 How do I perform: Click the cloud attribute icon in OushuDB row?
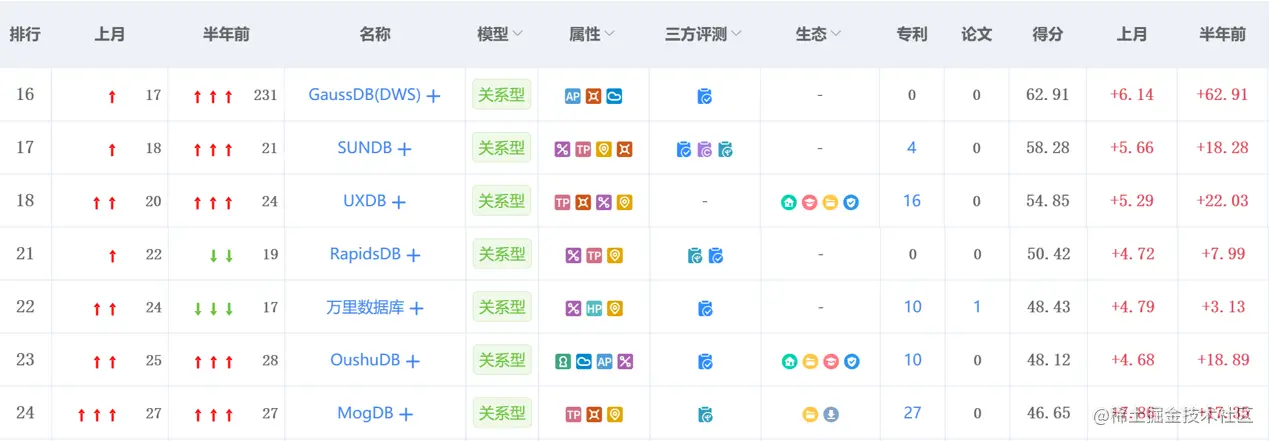pyautogui.click(x=584, y=361)
